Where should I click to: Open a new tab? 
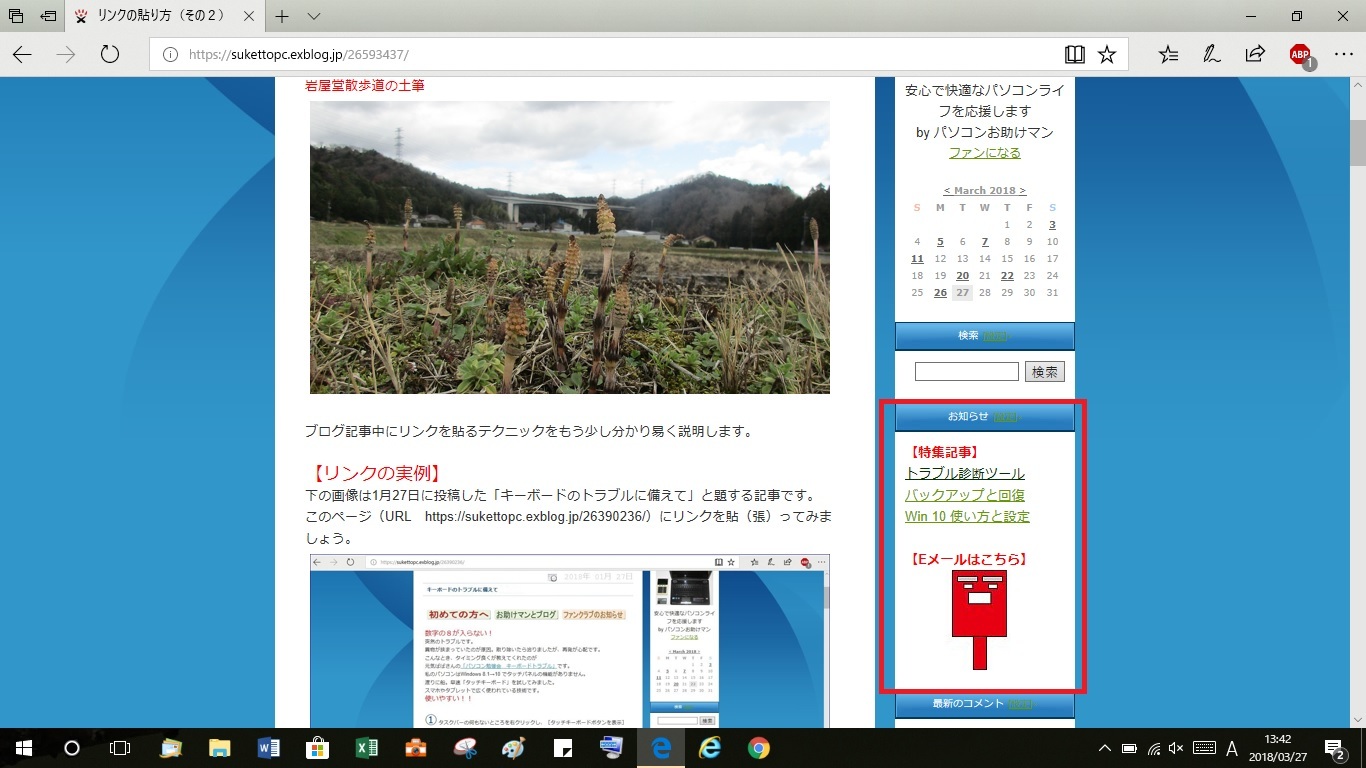coord(283,16)
